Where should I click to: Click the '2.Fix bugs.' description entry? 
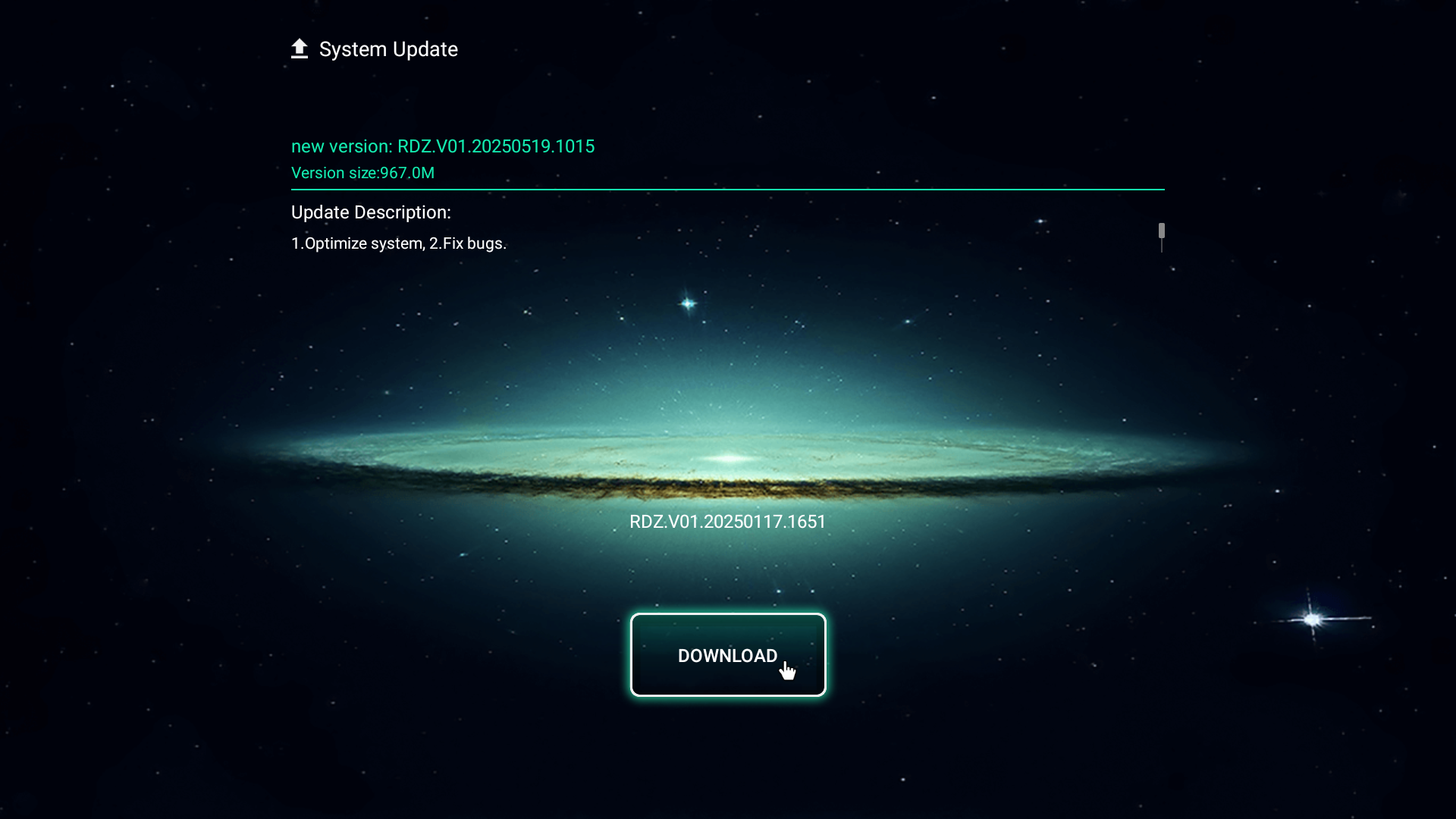pyautogui.click(x=468, y=243)
